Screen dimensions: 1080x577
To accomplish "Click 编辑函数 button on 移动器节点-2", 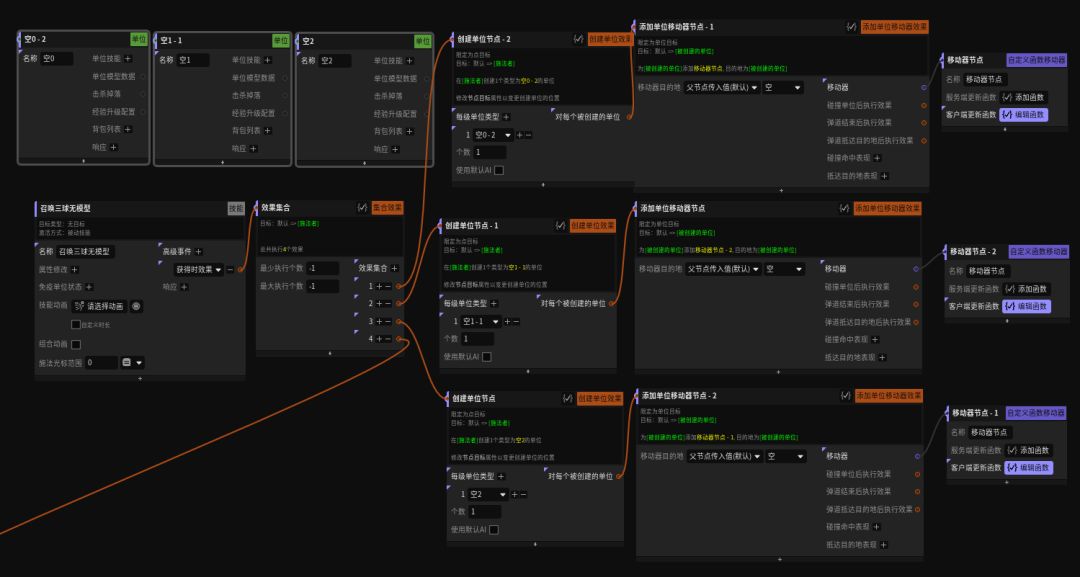I will click(1027, 306).
